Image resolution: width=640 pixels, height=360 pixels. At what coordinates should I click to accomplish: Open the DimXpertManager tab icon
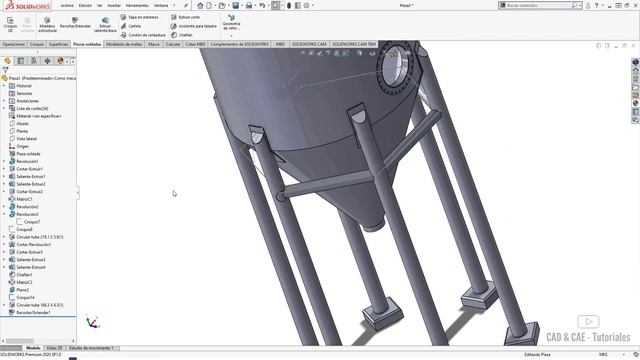[x=47, y=61]
